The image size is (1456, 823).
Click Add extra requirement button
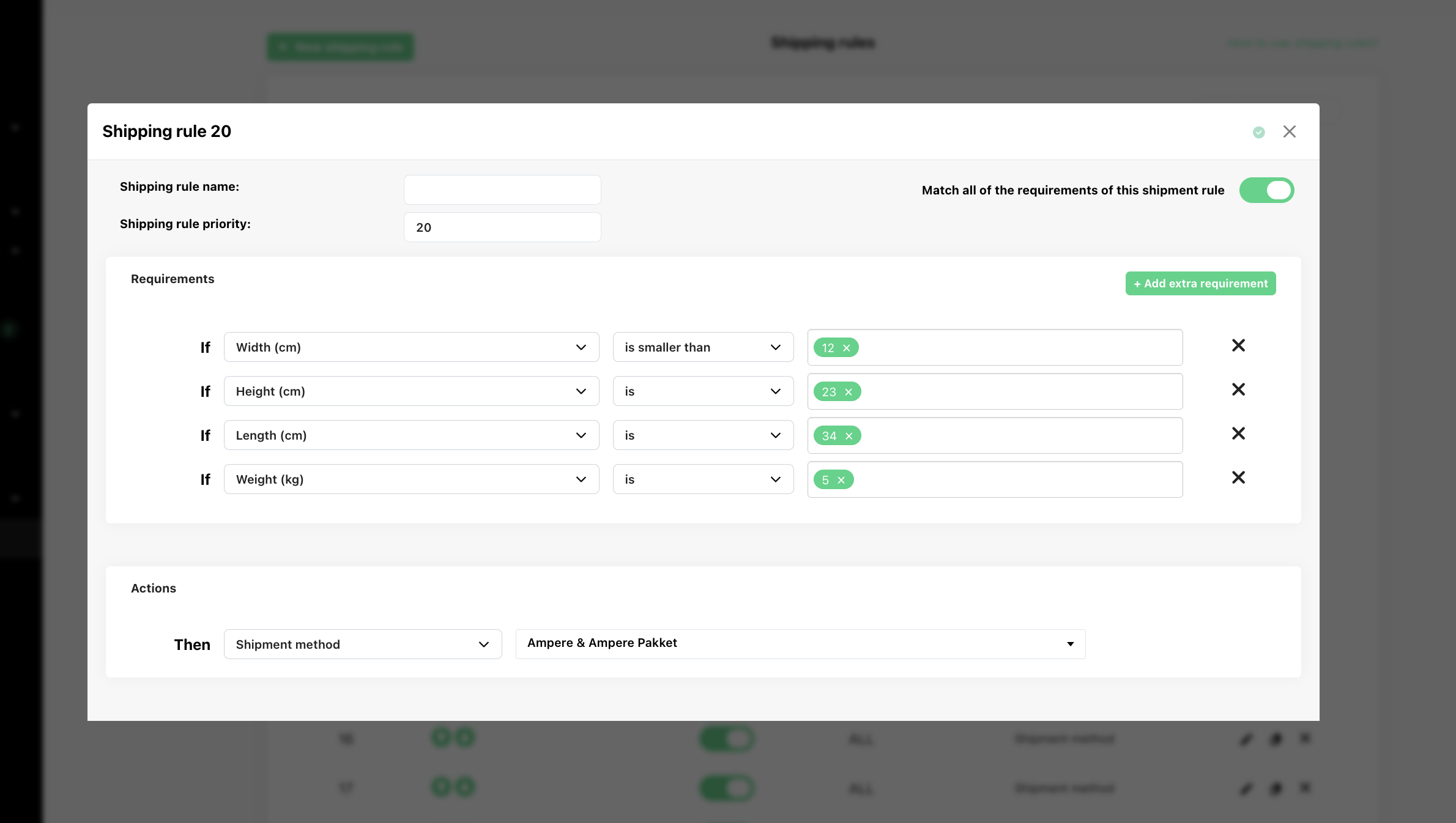(1200, 284)
